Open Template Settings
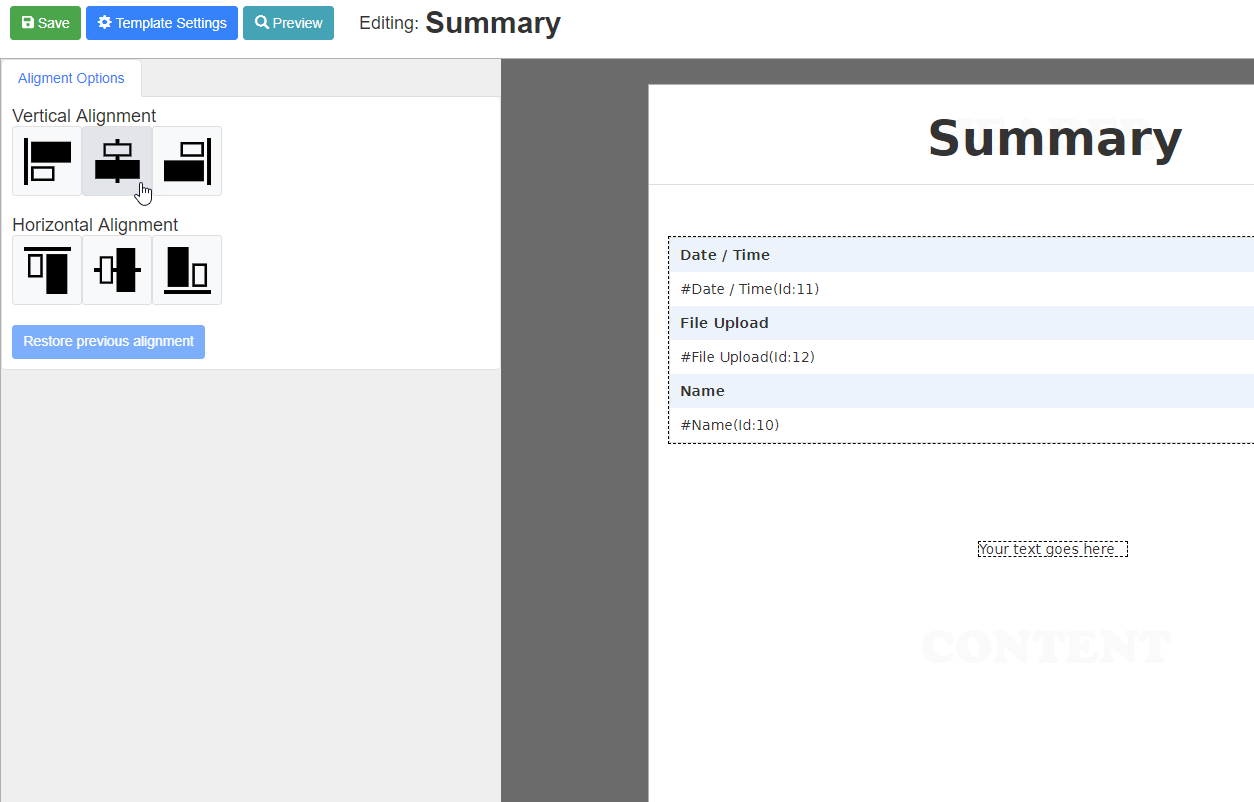This screenshot has width=1254, height=802. [x=162, y=23]
